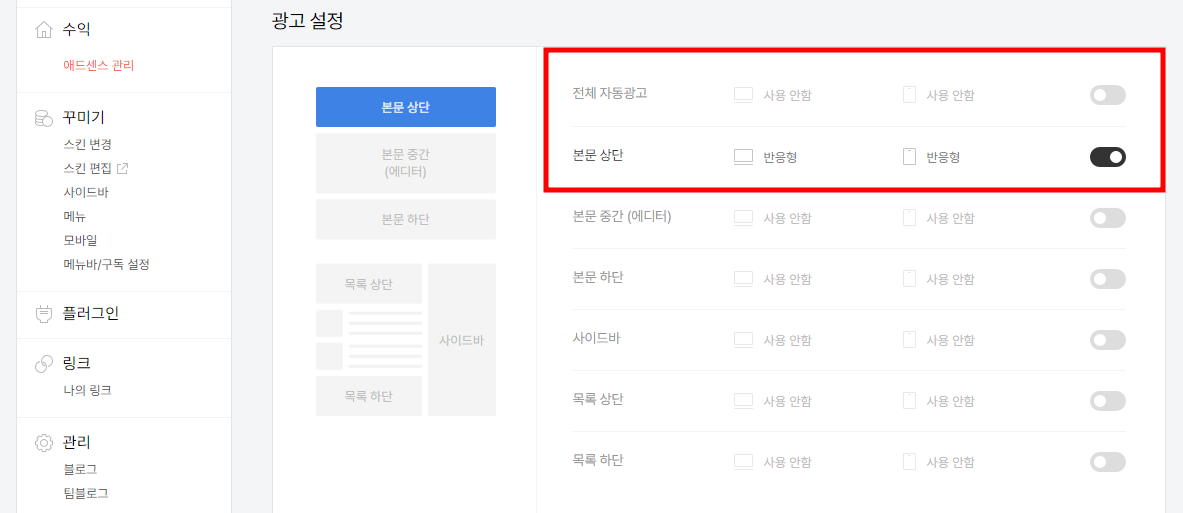
Task: Click desktop 사용 안함 in 목록 상단 row
Action: 787,402
